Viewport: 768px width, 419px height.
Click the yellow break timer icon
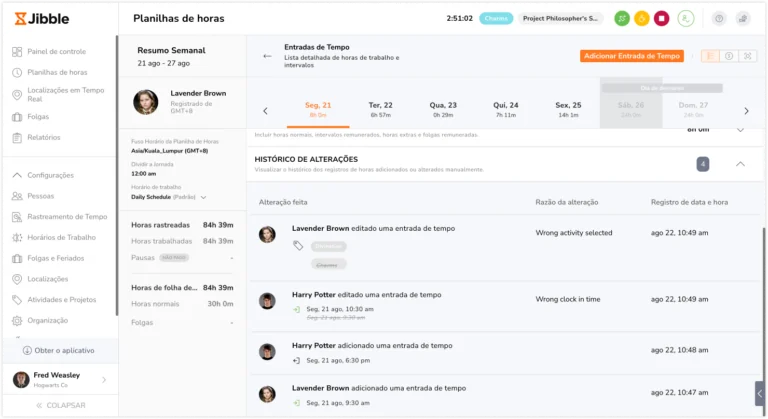pos(642,19)
